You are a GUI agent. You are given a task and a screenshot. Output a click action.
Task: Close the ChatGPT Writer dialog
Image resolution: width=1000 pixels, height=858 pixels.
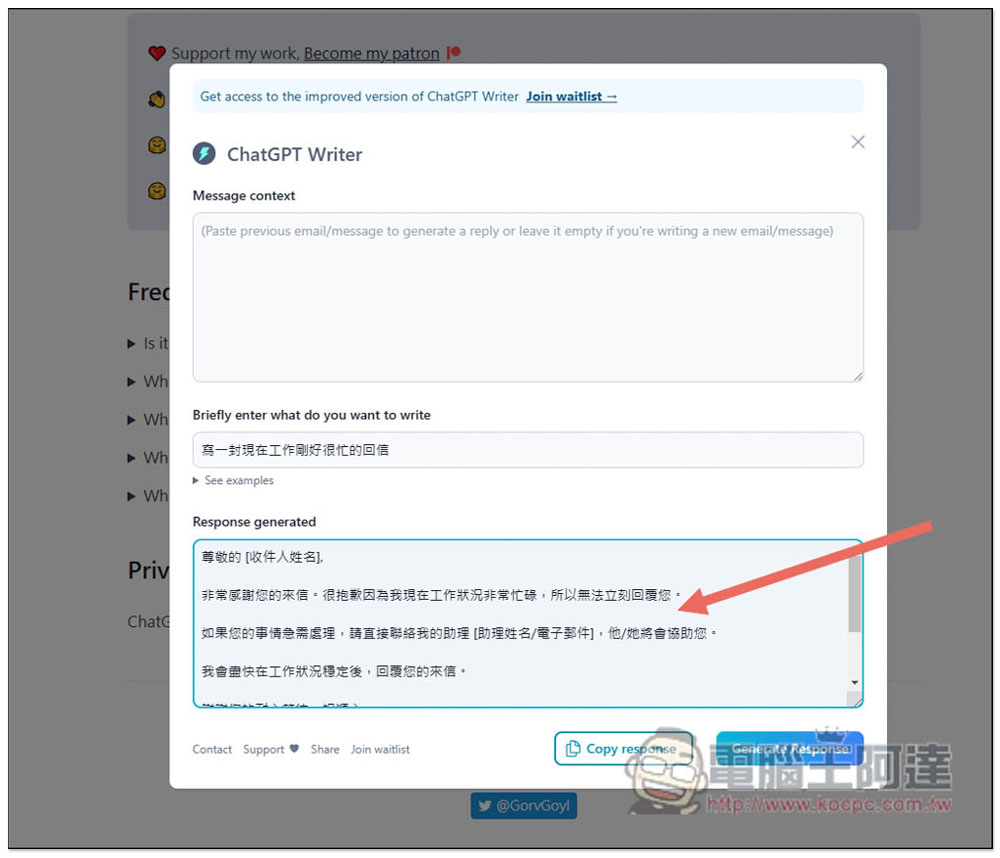point(858,142)
